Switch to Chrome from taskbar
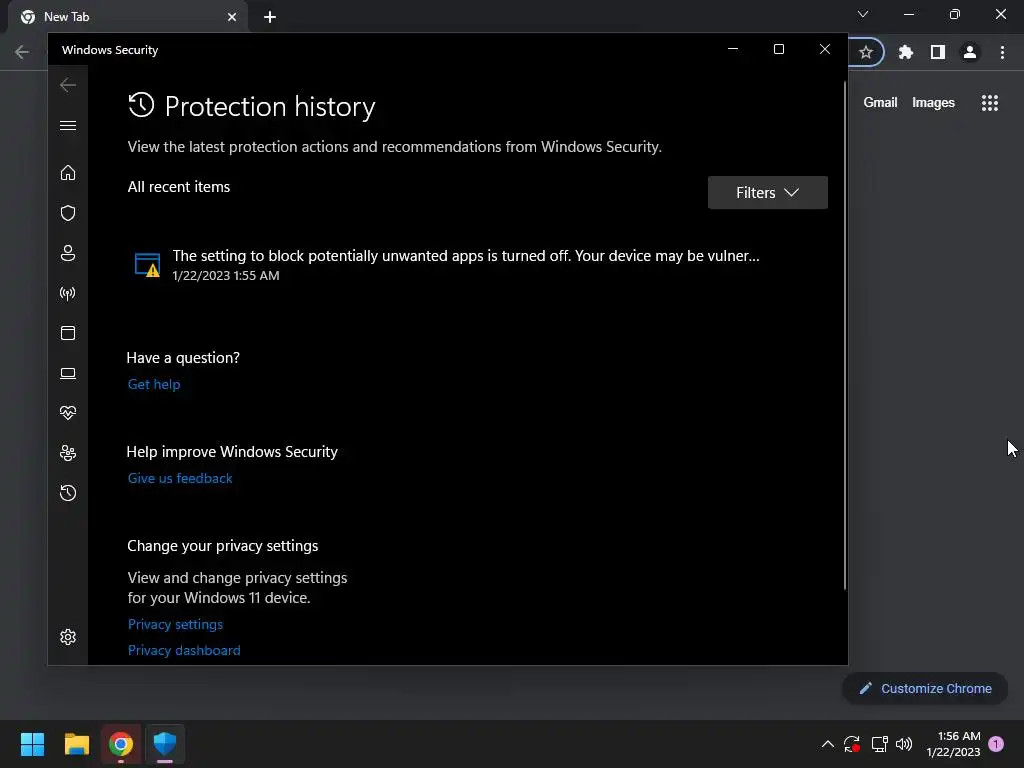Viewport: 1024px width, 768px height. [x=121, y=744]
